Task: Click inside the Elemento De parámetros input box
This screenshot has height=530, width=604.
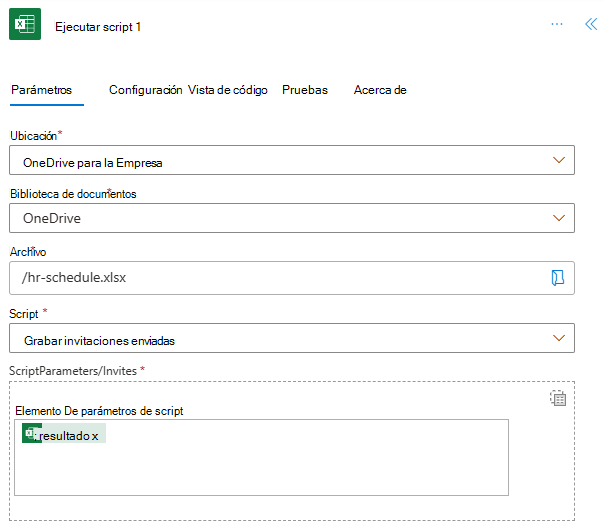Action: [261, 457]
